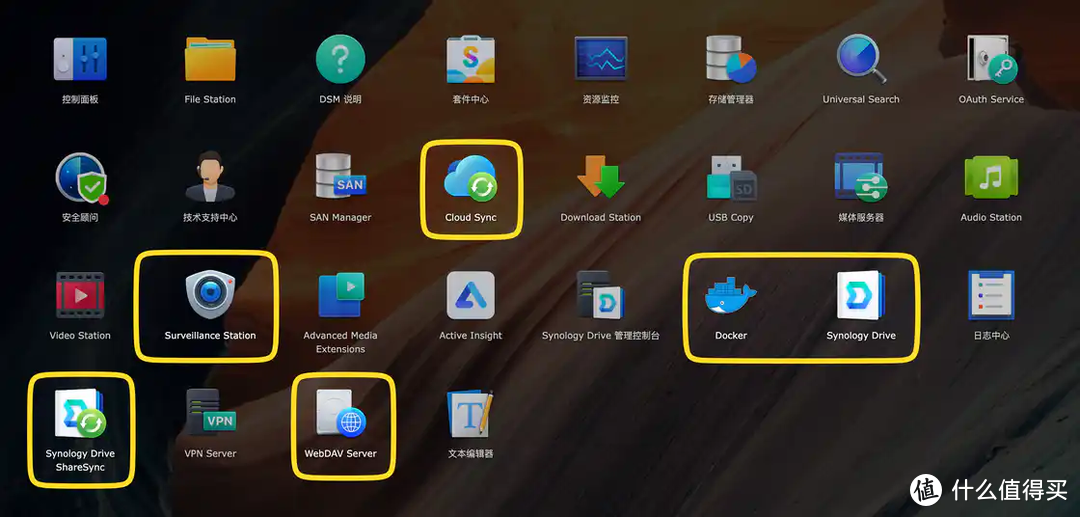The width and height of the screenshot is (1080, 517).
Task: Launch Audio Station
Action: coord(991,178)
